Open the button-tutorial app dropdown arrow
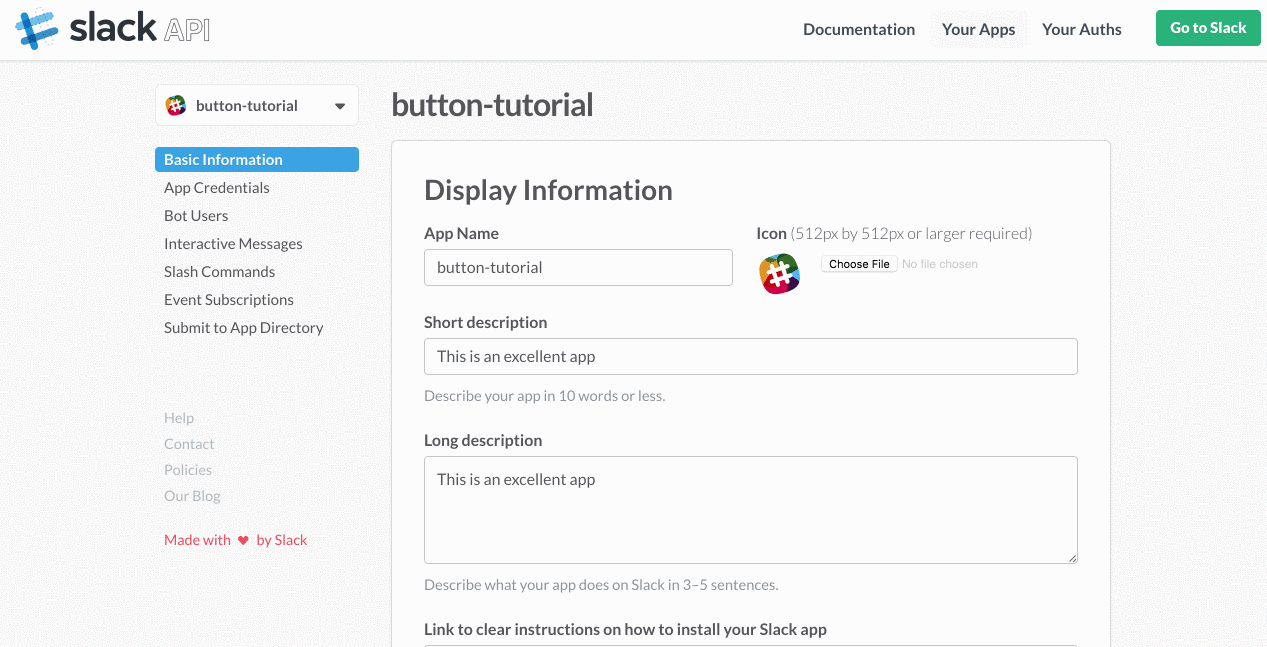The height and width of the screenshot is (647, 1267). click(340, 106)
